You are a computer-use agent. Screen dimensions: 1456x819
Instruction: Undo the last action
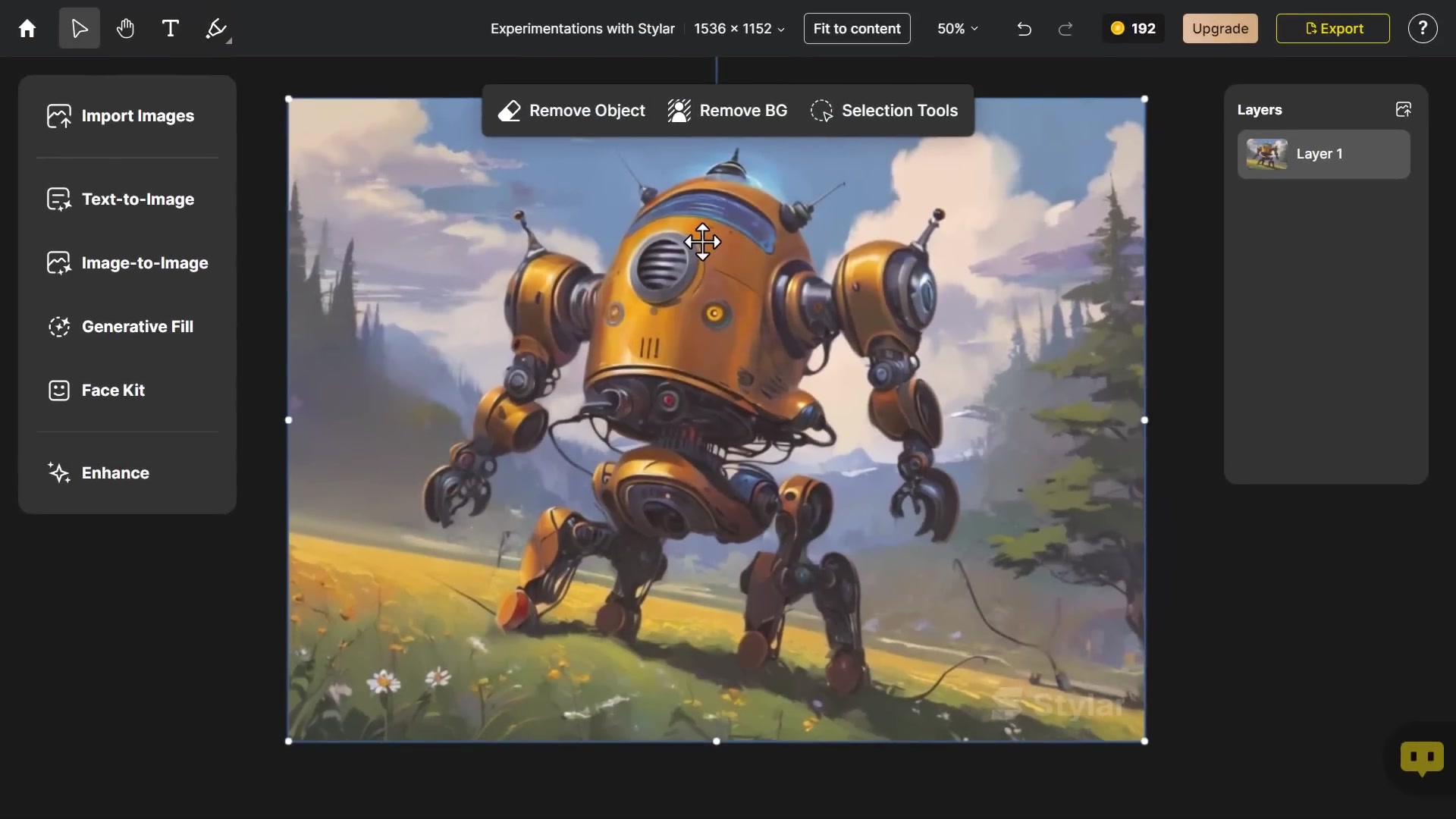1024,29
